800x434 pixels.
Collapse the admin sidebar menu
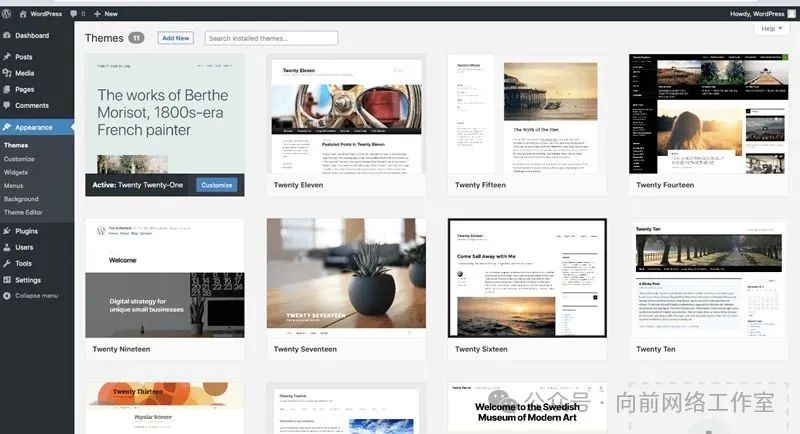(30, 296)
